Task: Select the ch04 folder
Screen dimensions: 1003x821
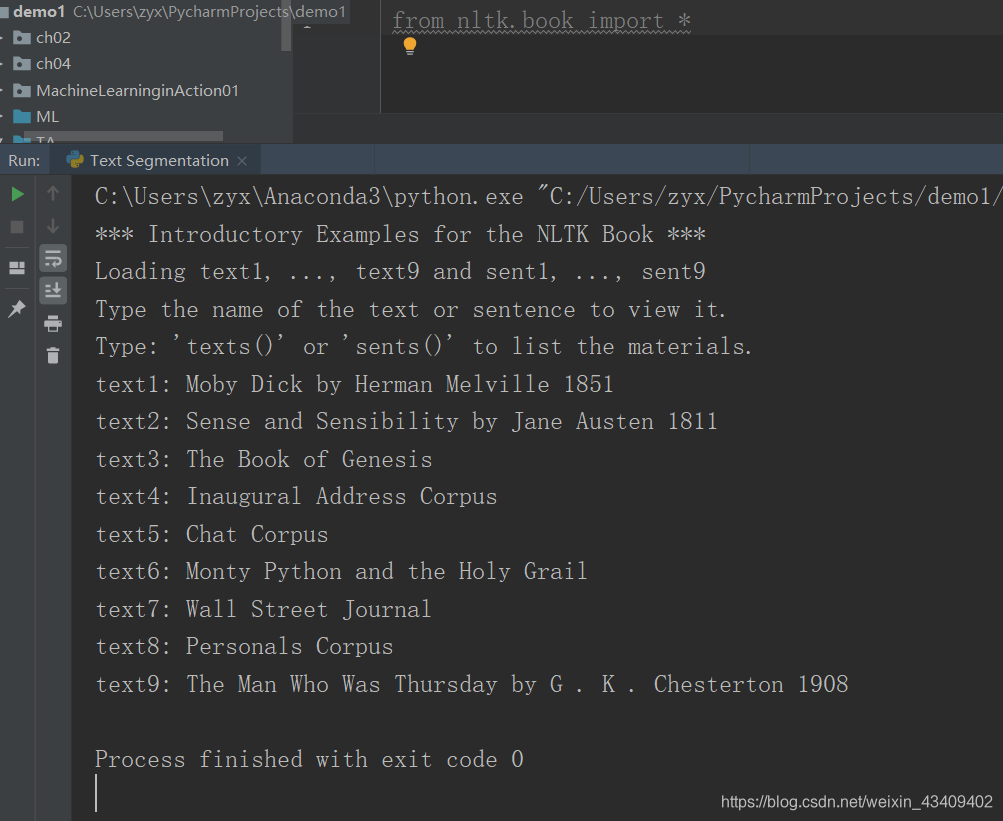Action: click(53, 64)
